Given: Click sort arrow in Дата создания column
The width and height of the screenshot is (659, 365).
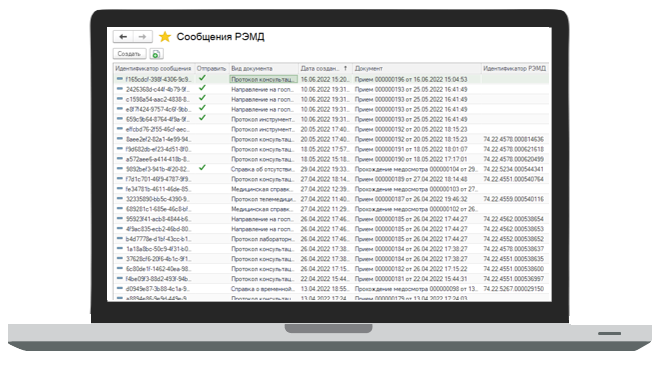Looking at the screenshot, I should 345,68.
